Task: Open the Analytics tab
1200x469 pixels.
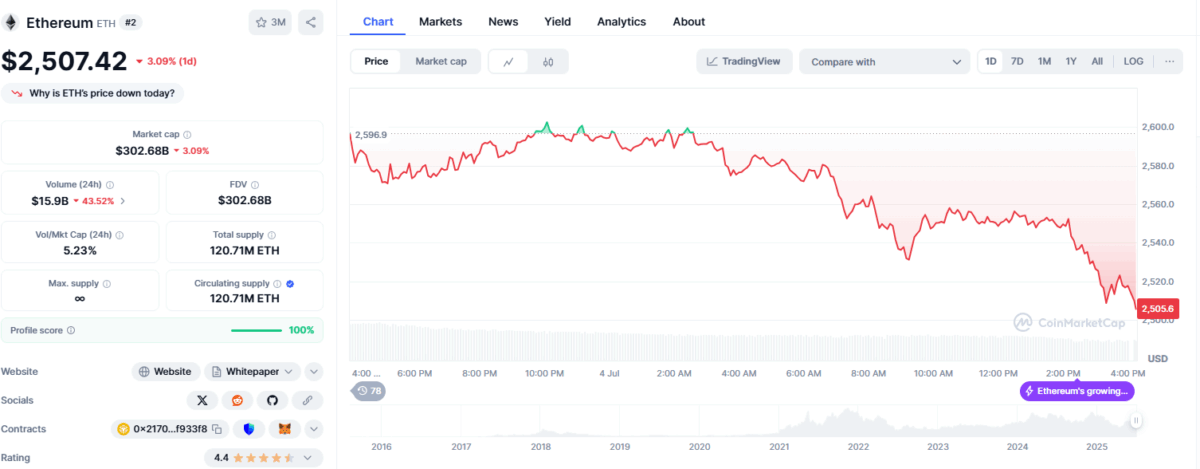Action: (621, 21)
